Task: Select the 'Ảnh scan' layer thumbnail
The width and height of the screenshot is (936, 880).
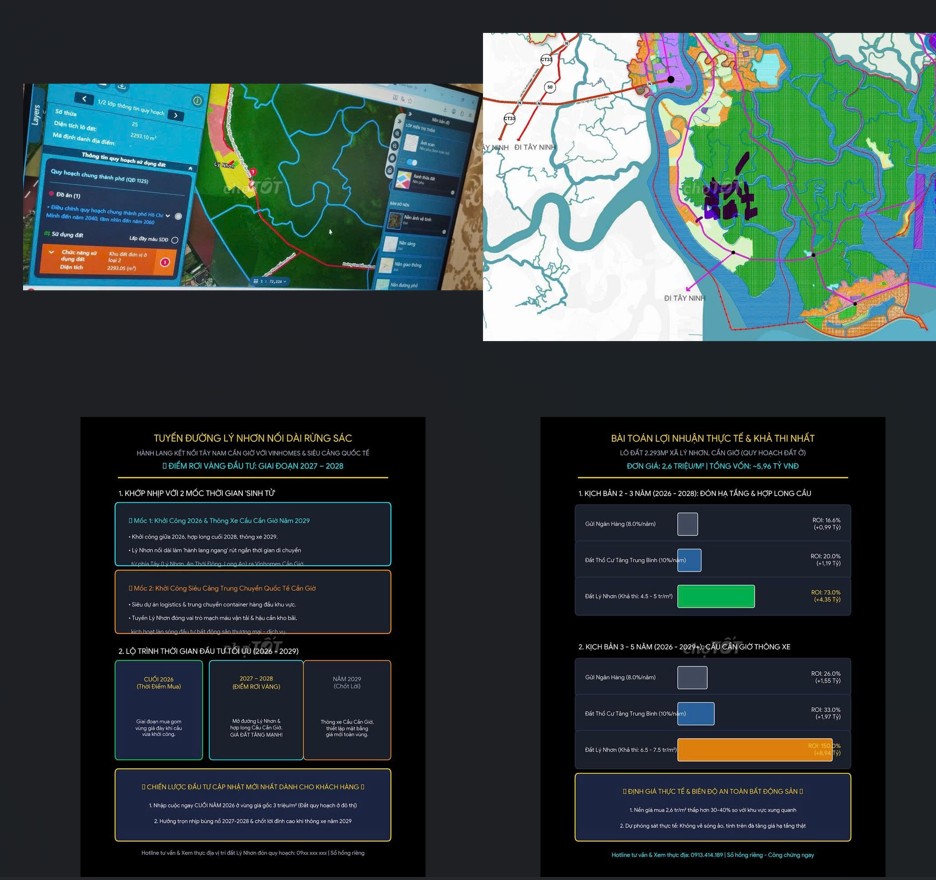Action: [x=411, y=143]
